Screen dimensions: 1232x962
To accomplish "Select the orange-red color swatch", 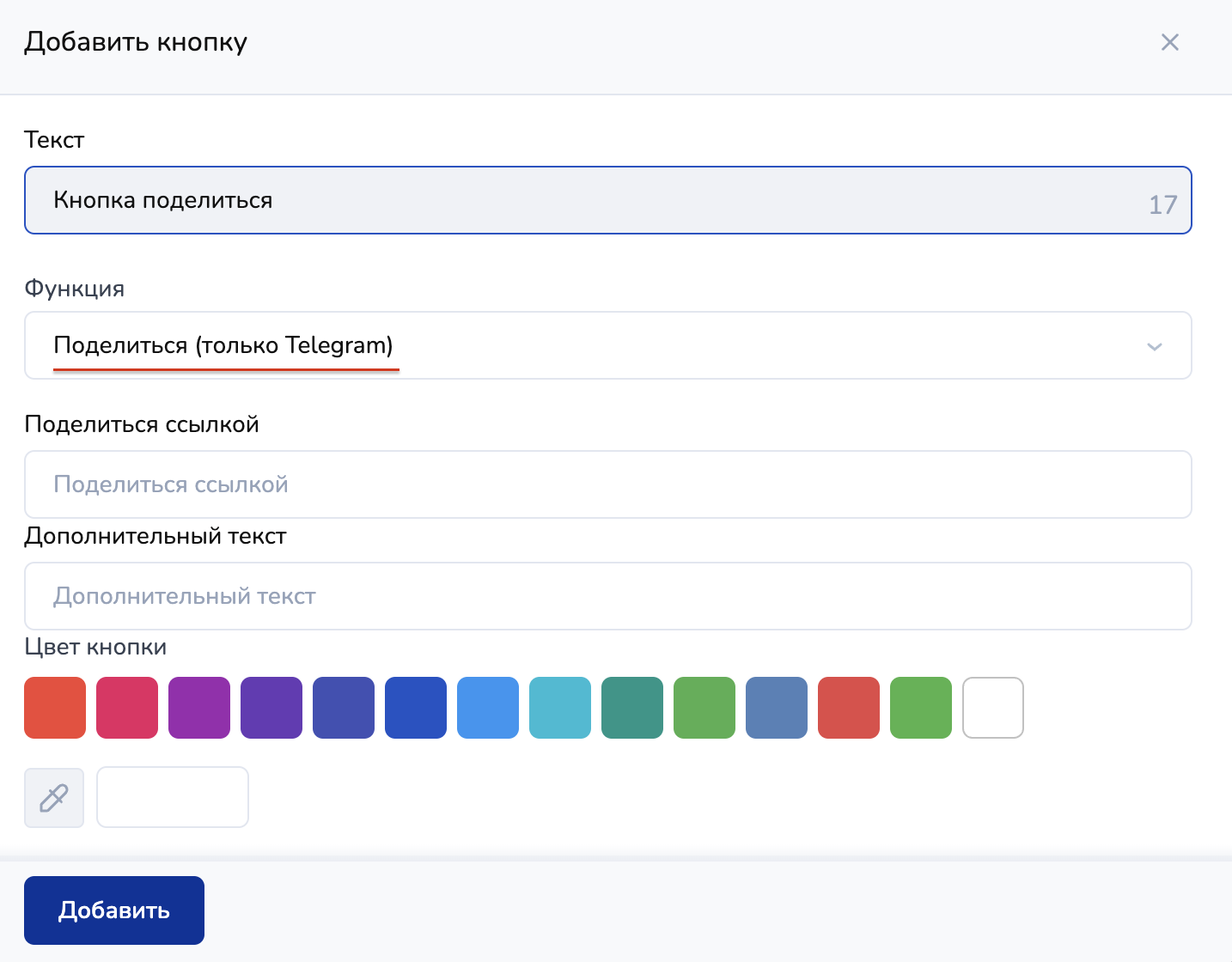I will click(x=55, y=708).
